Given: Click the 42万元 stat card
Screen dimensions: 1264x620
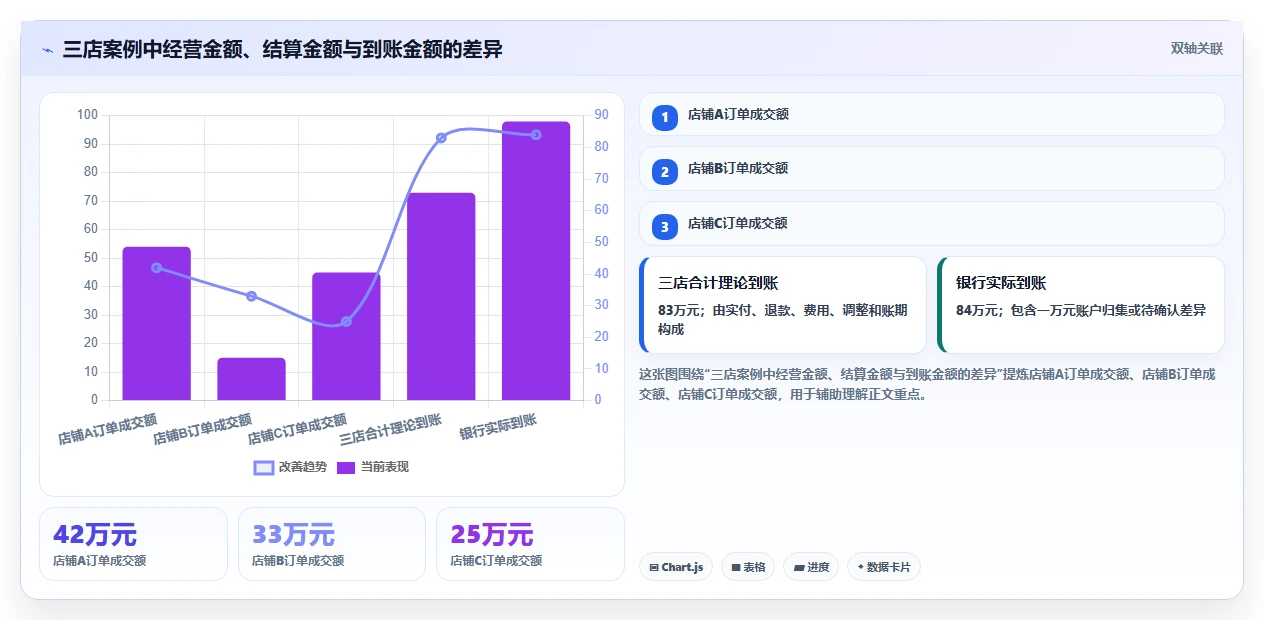Looking at the screenshot, I should (133, 544).
